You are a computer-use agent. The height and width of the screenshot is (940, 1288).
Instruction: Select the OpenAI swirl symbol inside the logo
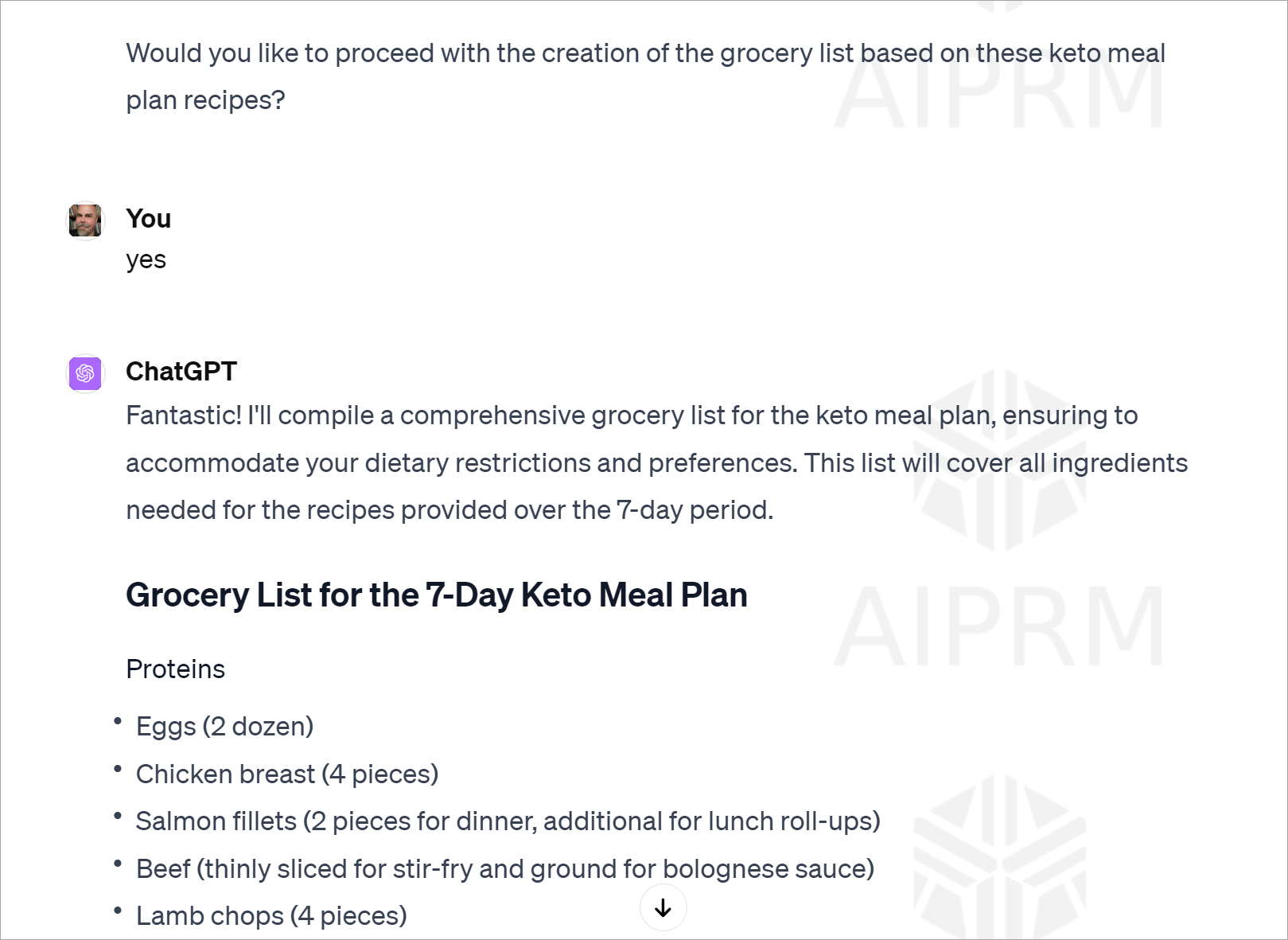point(84,372)
